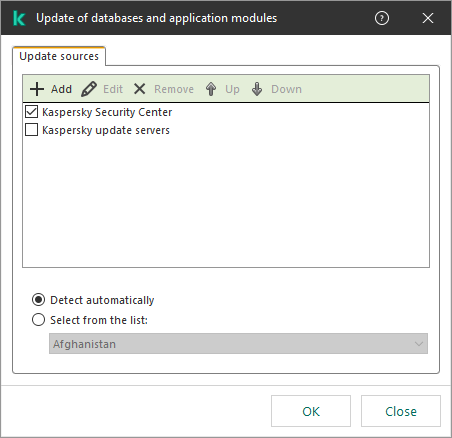Click the Kaspersky logo in title bar

tap(19, 18)
